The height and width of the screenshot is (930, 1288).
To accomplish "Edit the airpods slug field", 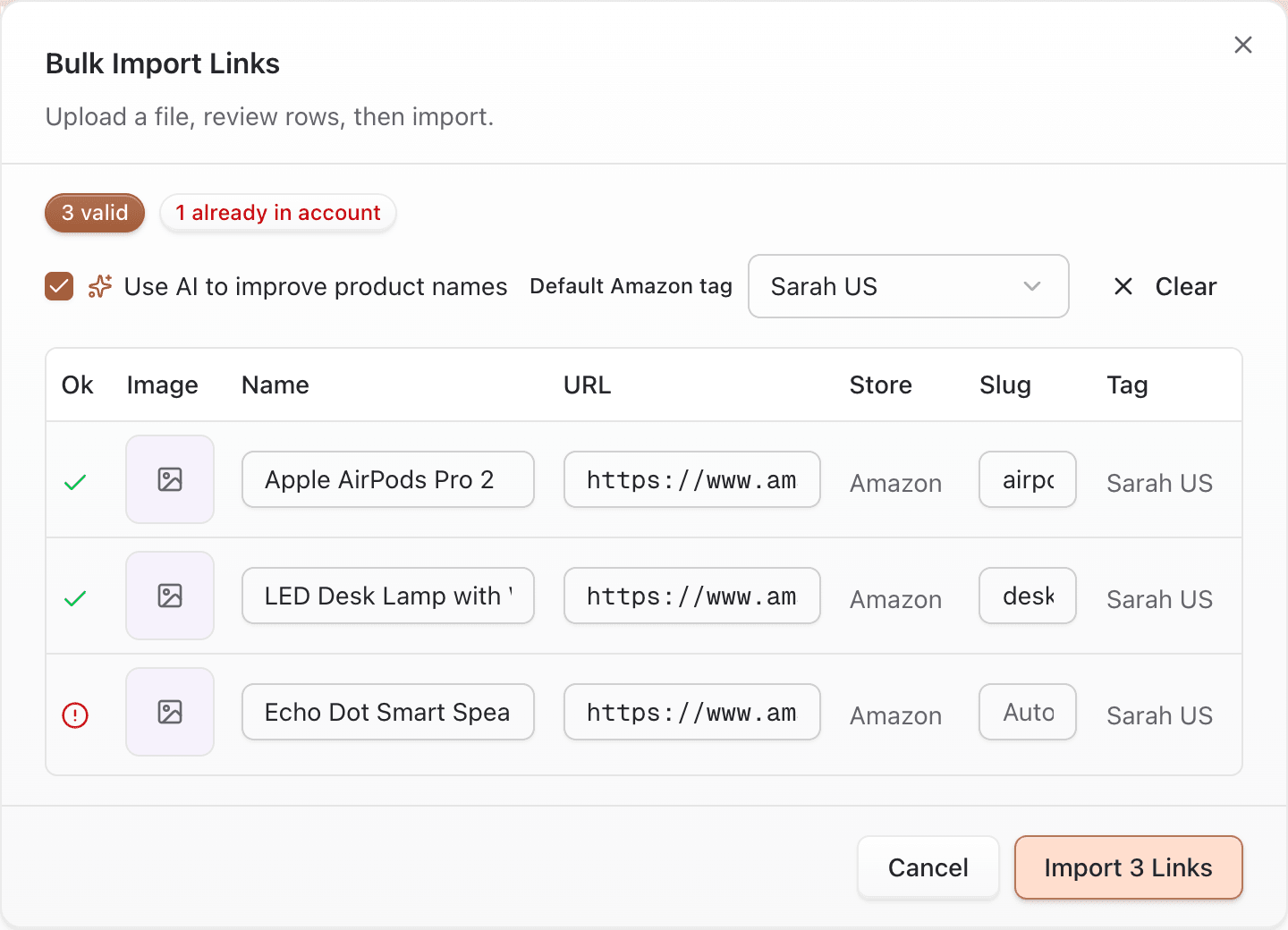I will [1028, 479].
